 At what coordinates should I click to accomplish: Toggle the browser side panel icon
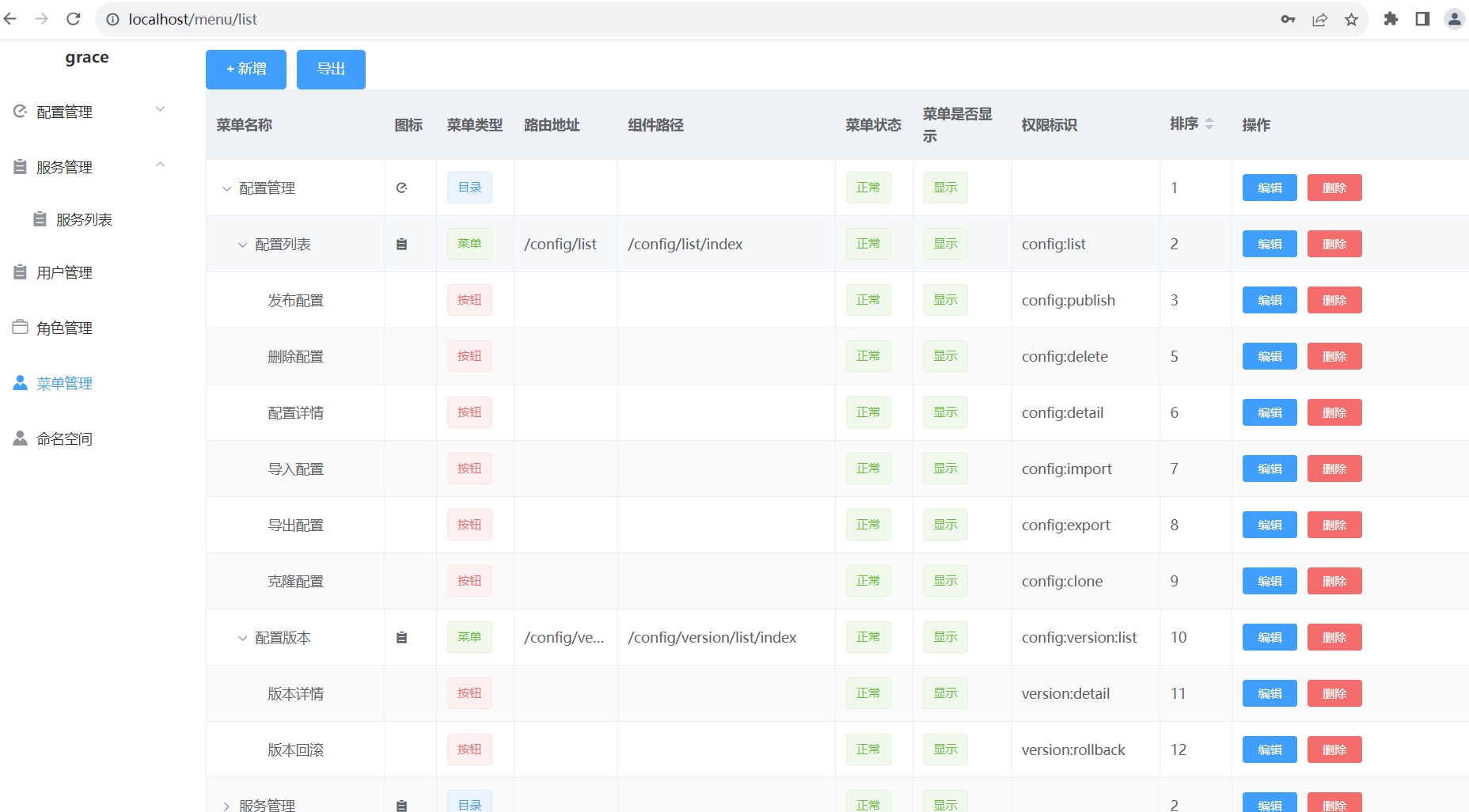(1422, 19)
